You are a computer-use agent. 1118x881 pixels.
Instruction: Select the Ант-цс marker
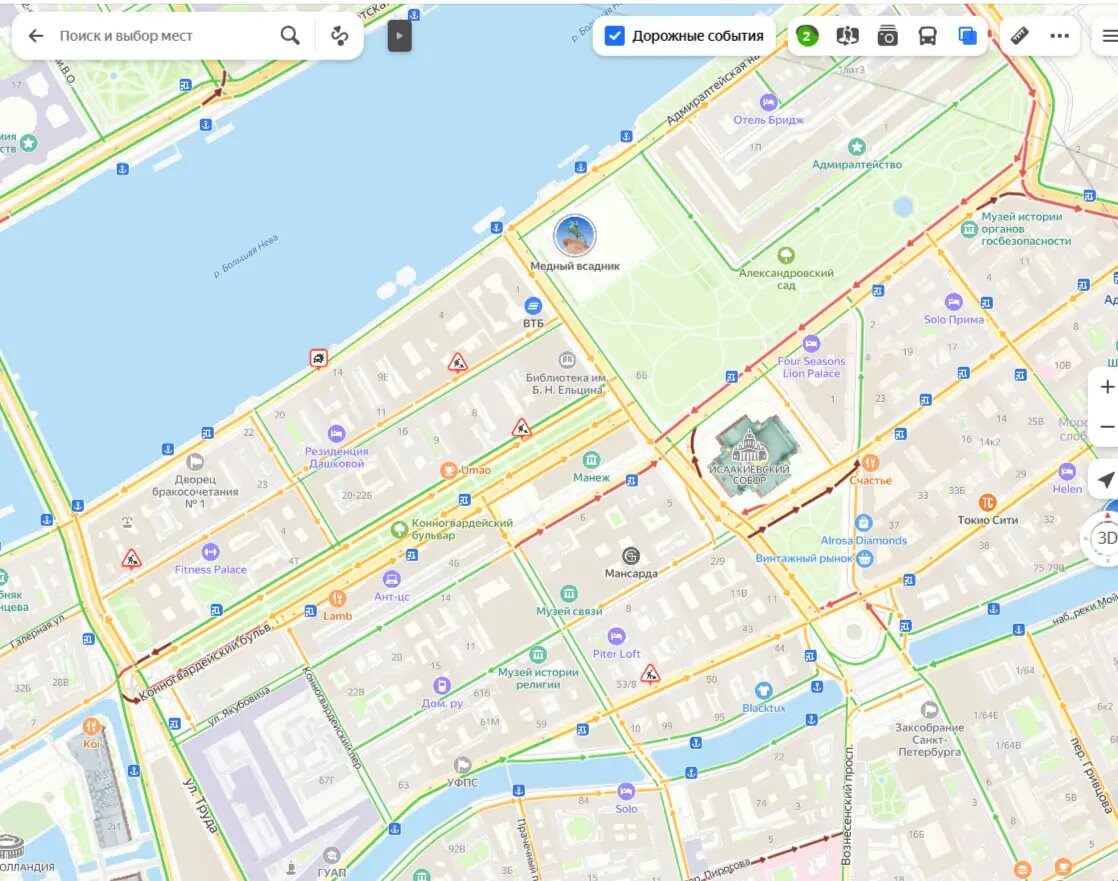pyautogui.click(x=391, y=579)
